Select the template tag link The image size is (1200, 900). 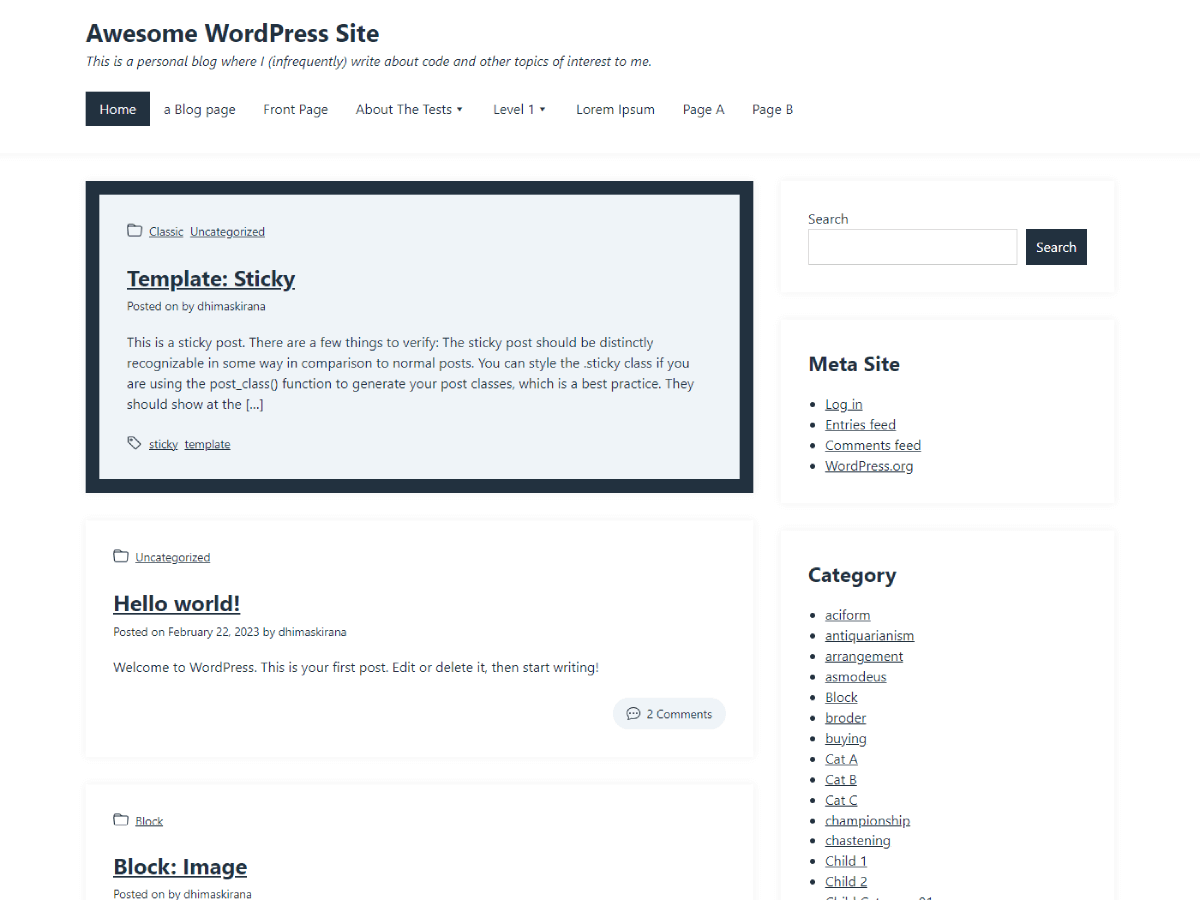(x=207, y=444)
